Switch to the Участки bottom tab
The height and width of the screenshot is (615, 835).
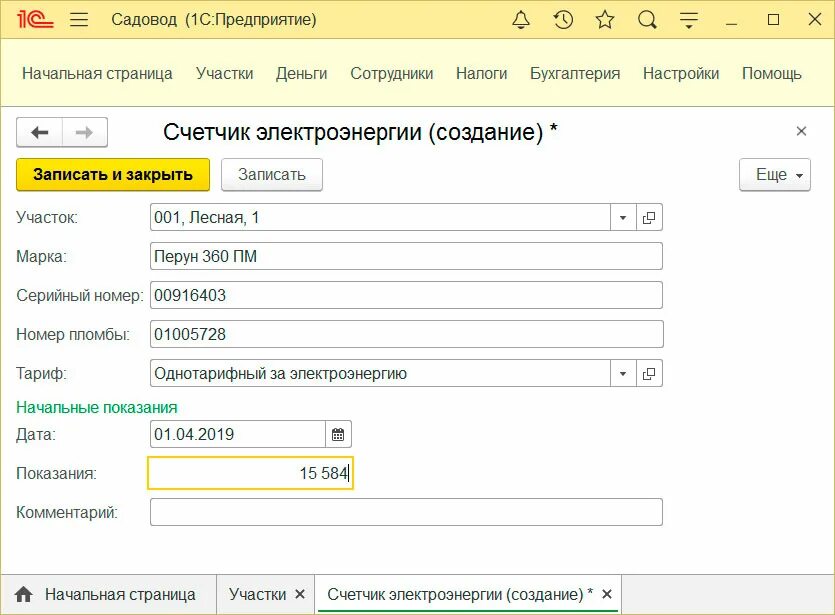(258, 593)
